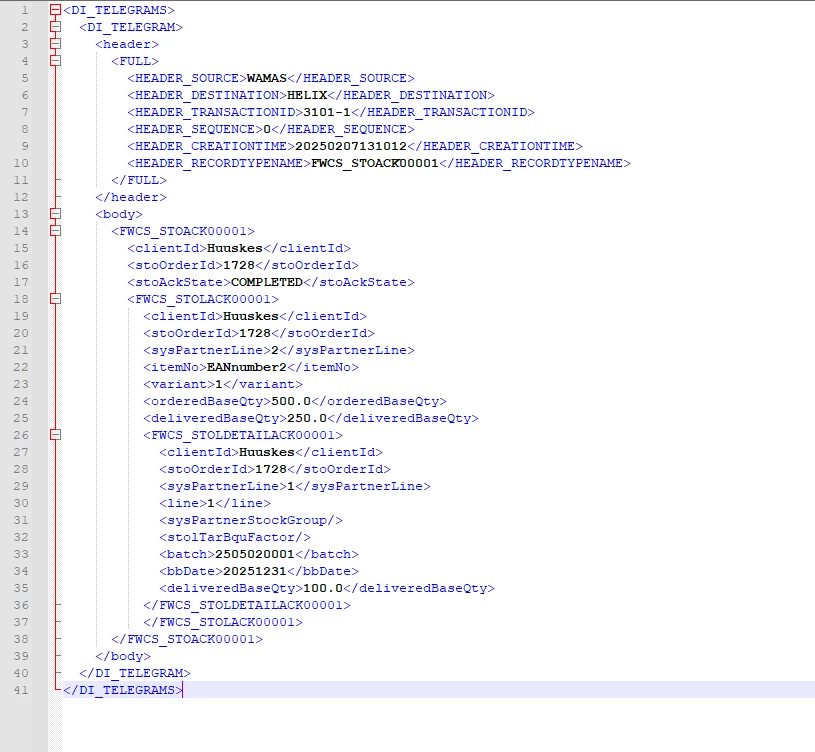
Task: Click Huuskes clientId value on line 27
Action: click(x=267, y=452)
